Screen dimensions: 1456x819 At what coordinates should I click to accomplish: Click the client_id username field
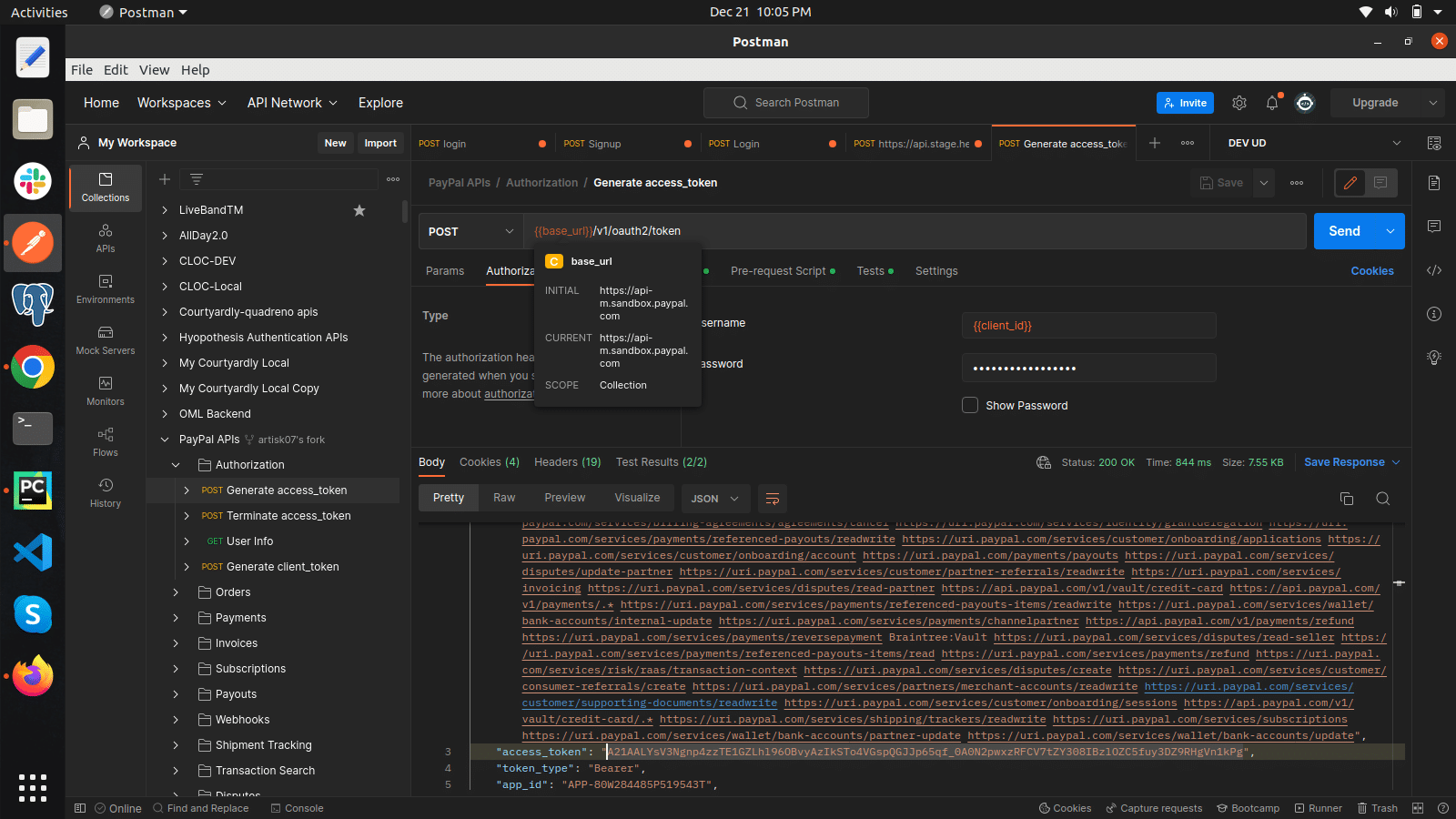[1088, 326]
